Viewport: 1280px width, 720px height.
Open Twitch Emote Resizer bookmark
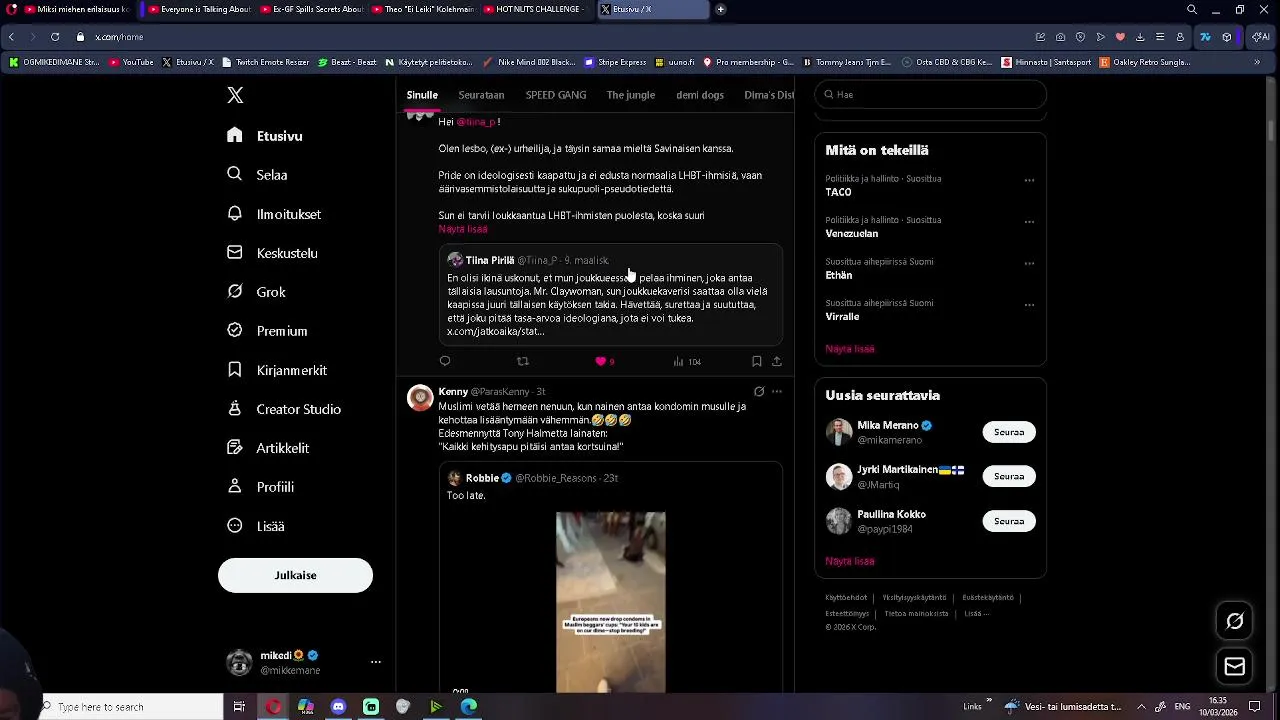(x=265, y=62)
